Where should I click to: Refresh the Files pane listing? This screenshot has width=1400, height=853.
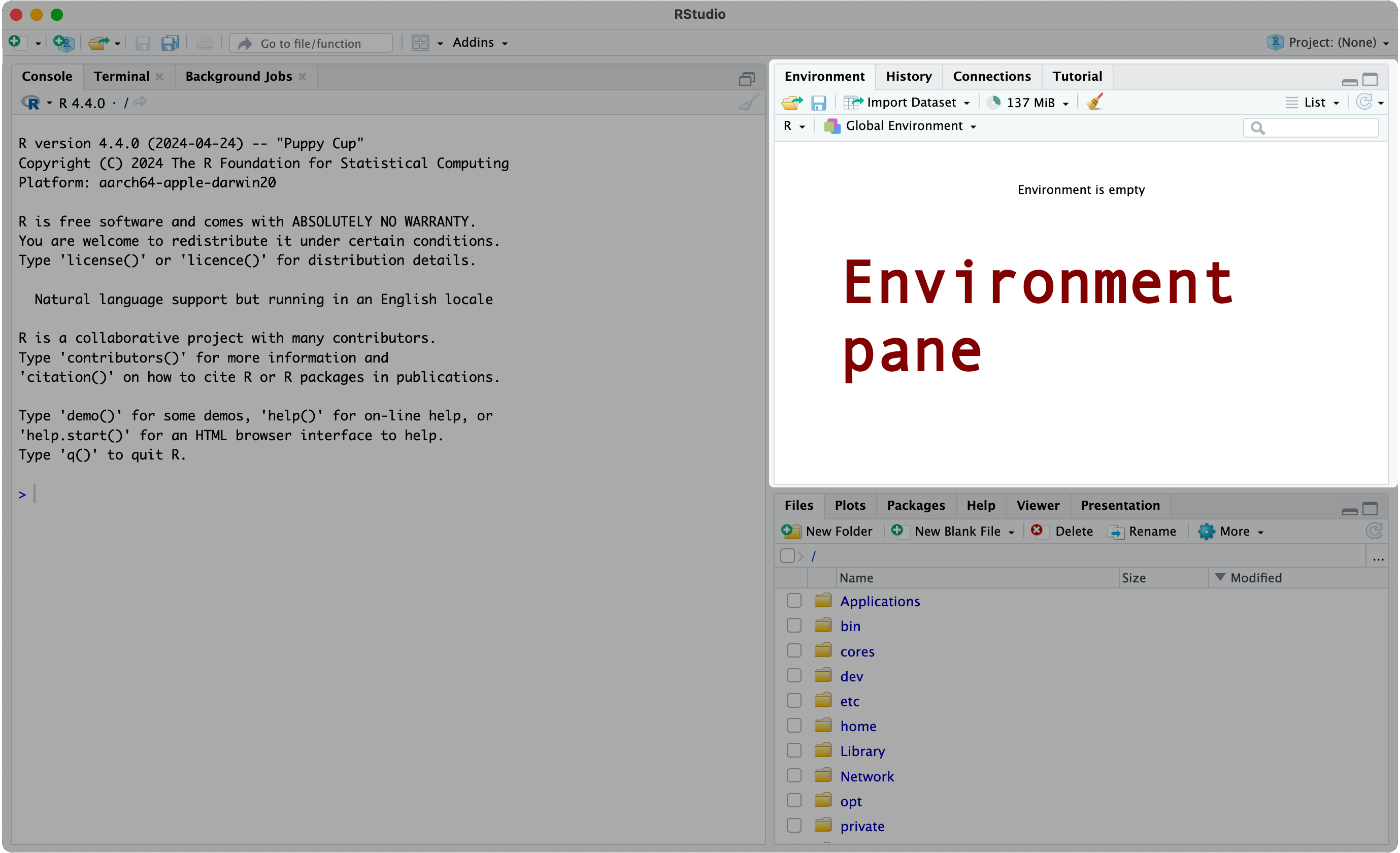(x=1374, y=532)
